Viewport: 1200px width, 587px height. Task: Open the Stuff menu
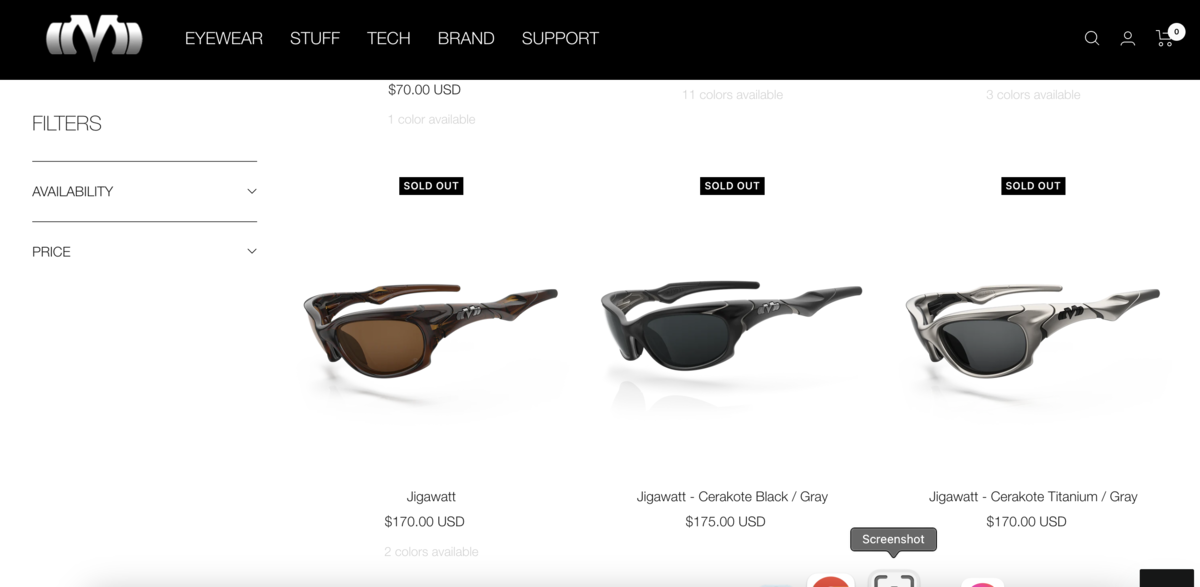(x=315, y=38)
